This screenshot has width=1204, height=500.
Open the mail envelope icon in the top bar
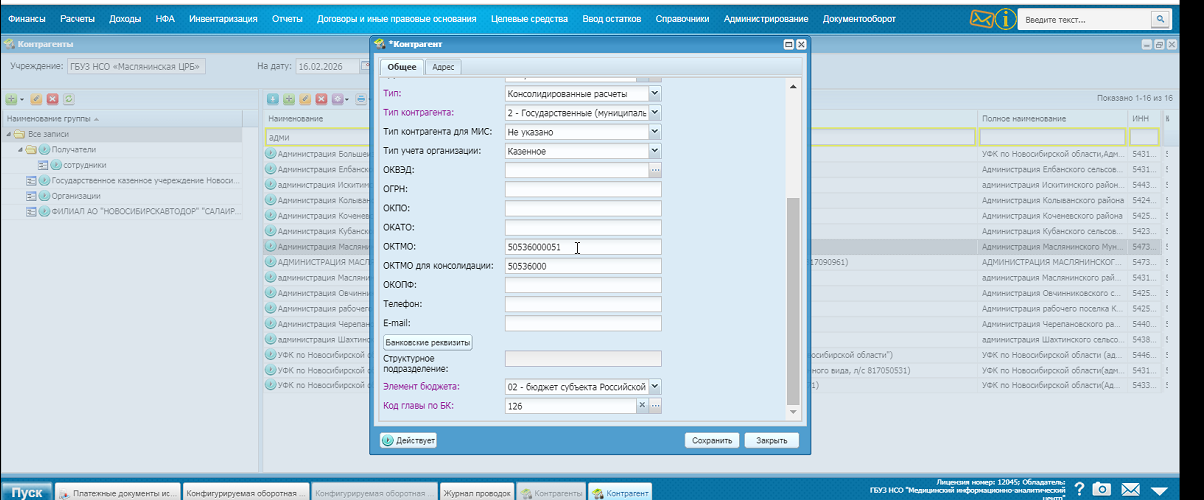(982, 19)
